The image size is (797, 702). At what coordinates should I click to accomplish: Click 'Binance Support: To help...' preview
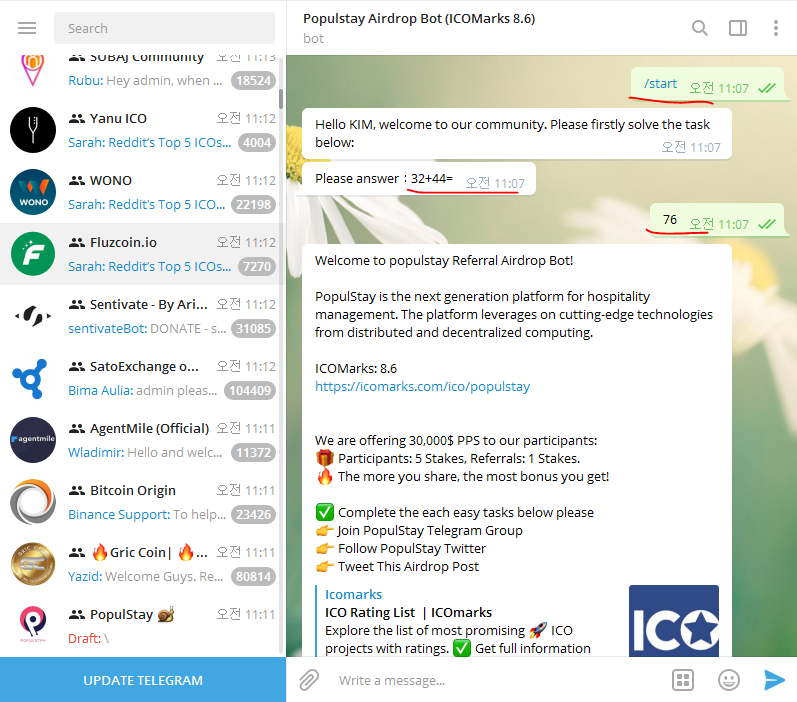[x=147, y=514]
